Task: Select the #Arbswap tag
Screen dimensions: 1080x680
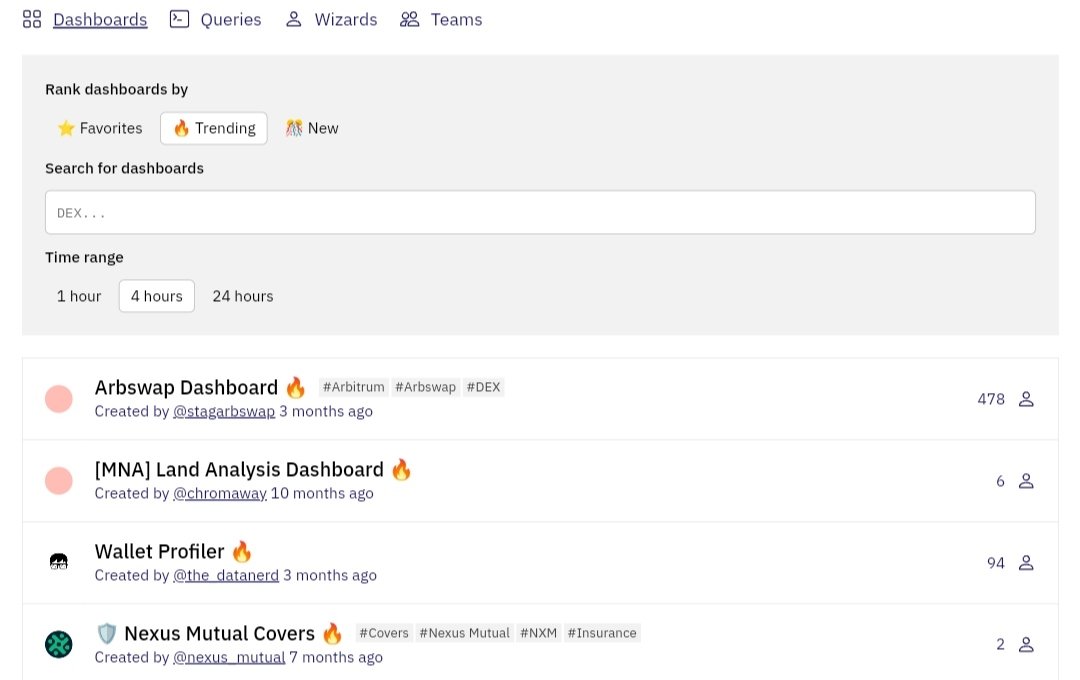Action: tap(425, 387)
